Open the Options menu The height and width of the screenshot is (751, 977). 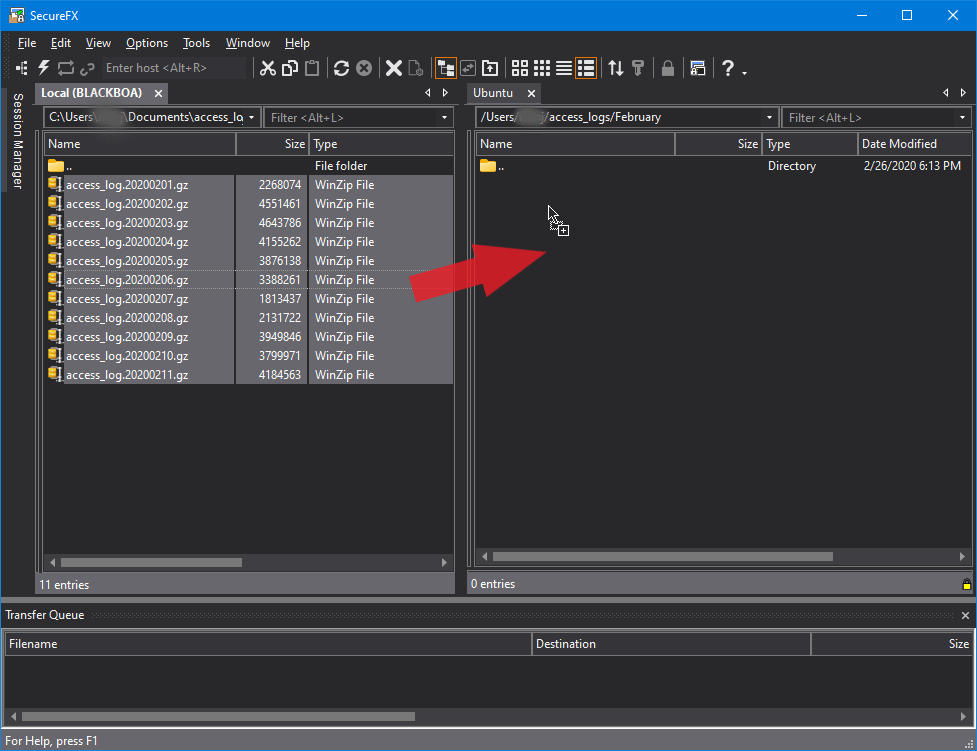(147, 43)
